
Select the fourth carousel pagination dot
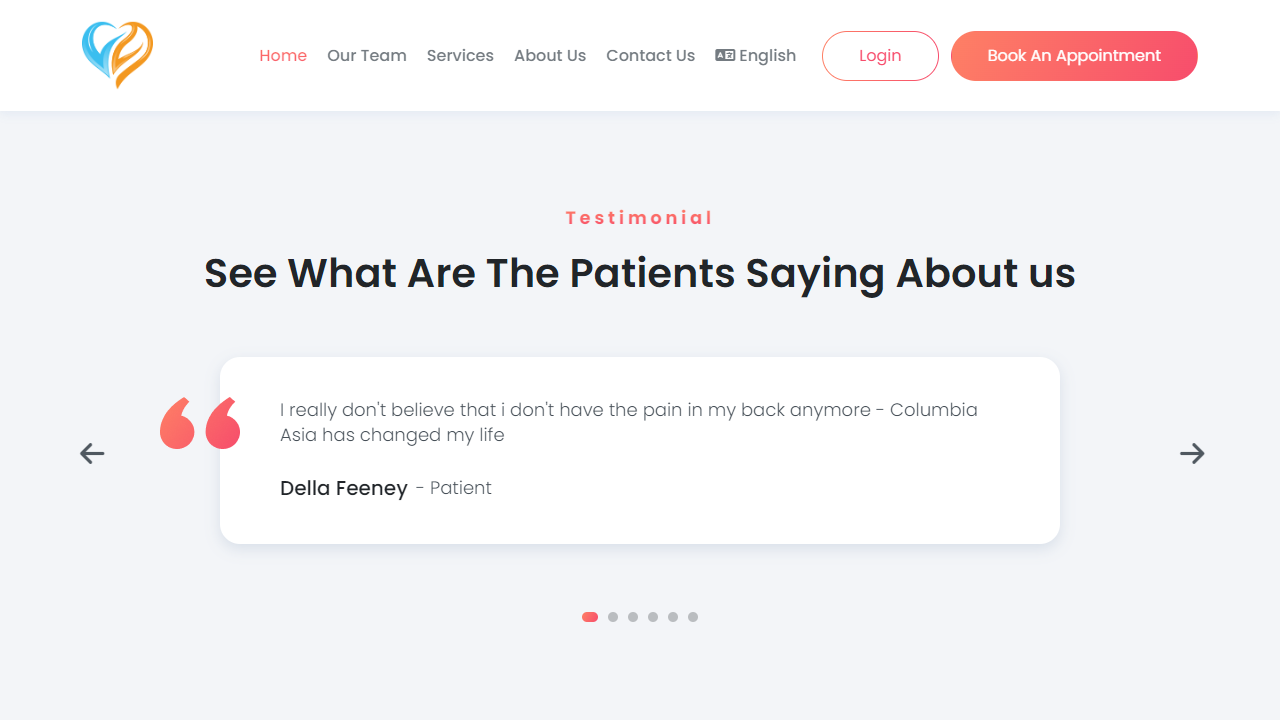[x=653, y=617]
